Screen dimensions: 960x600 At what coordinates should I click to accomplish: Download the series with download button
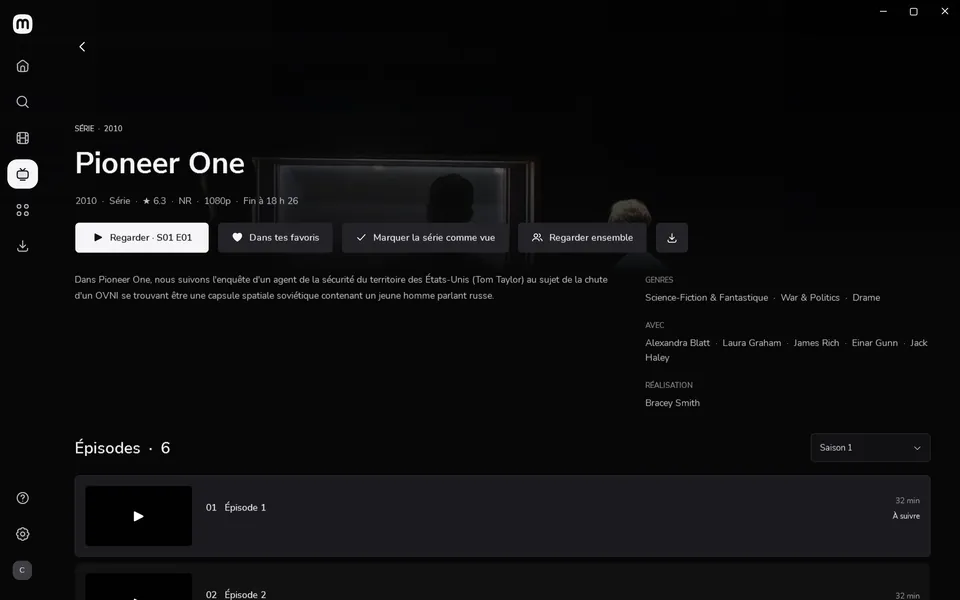[x=672, y=238]
